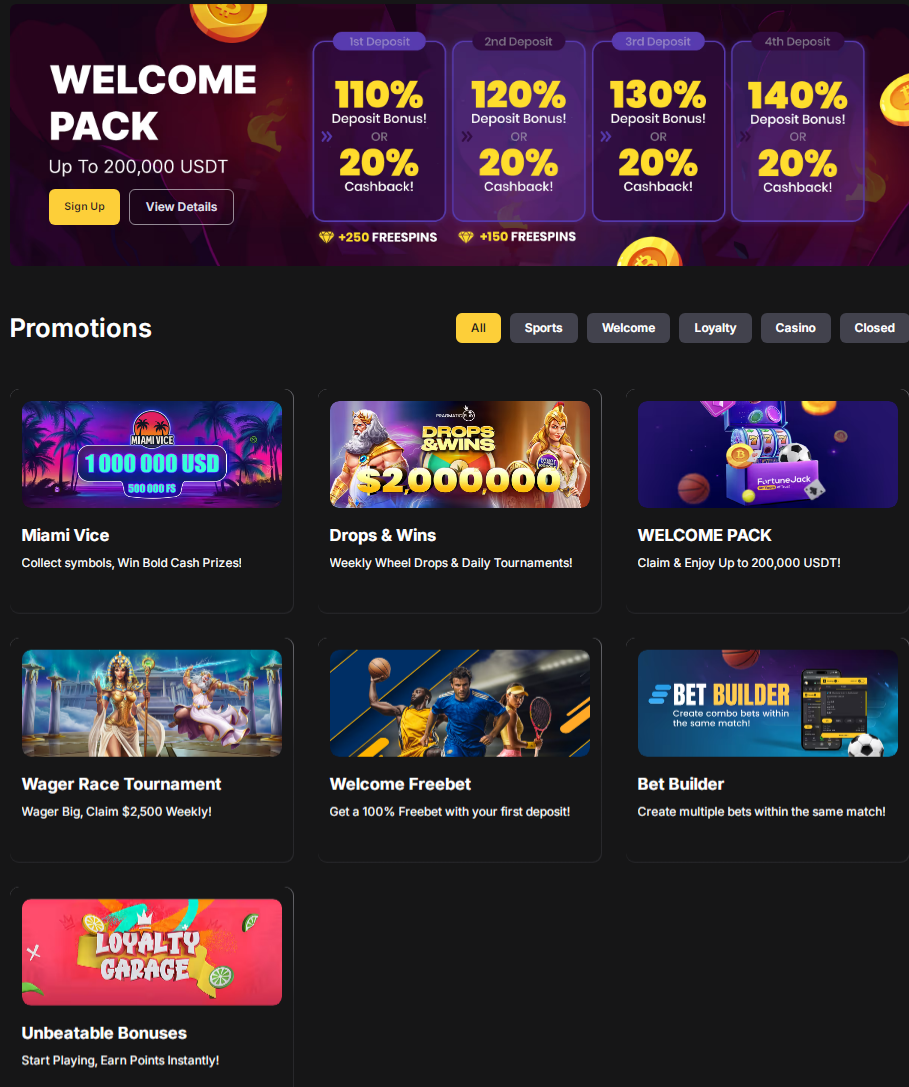Screen dimensions: 909x1087
Task: Click the 4th Deposit 140% bonus card
Action: coord(797,131)
